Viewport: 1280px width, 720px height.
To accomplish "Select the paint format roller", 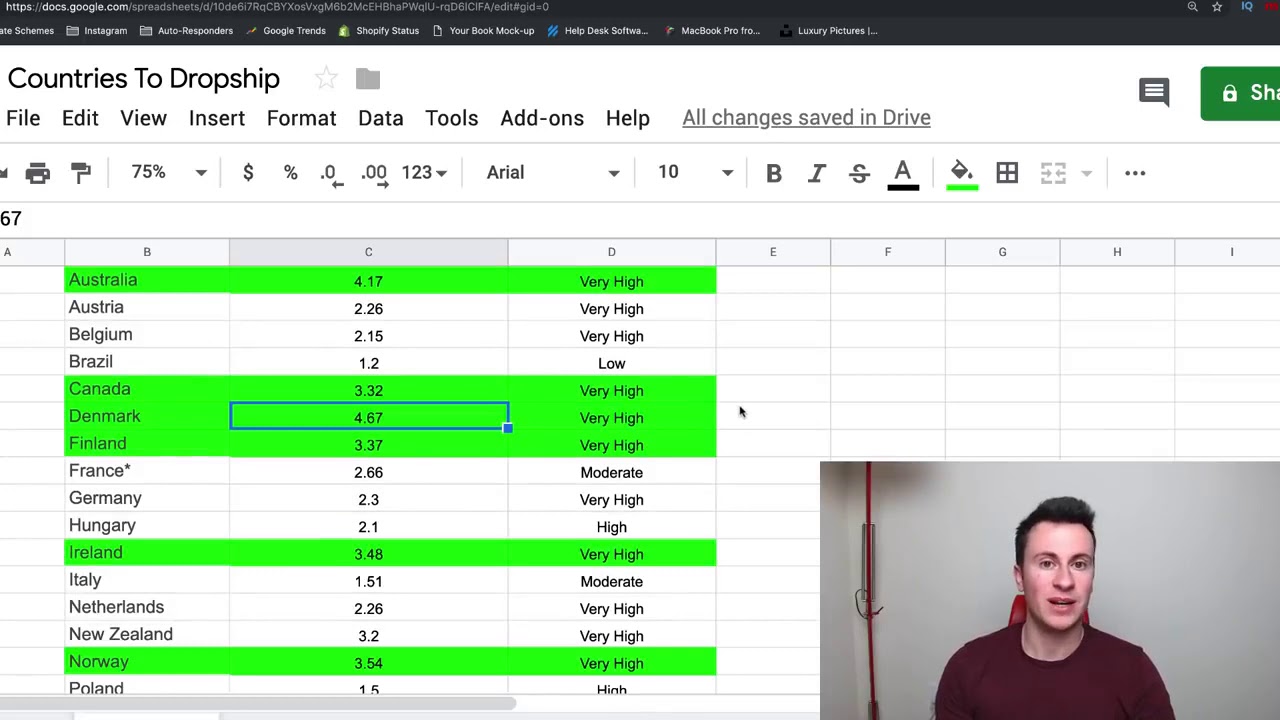I will pos(81,173).
